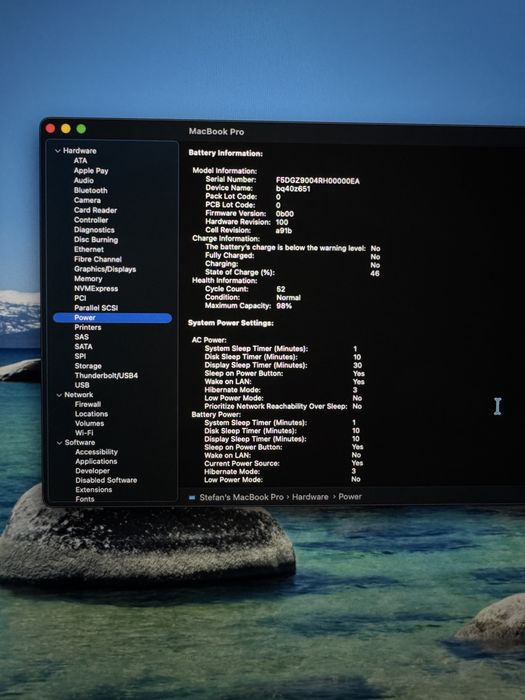
Task: Open Storage in the sidebar
Action: (x=88, y=366)
